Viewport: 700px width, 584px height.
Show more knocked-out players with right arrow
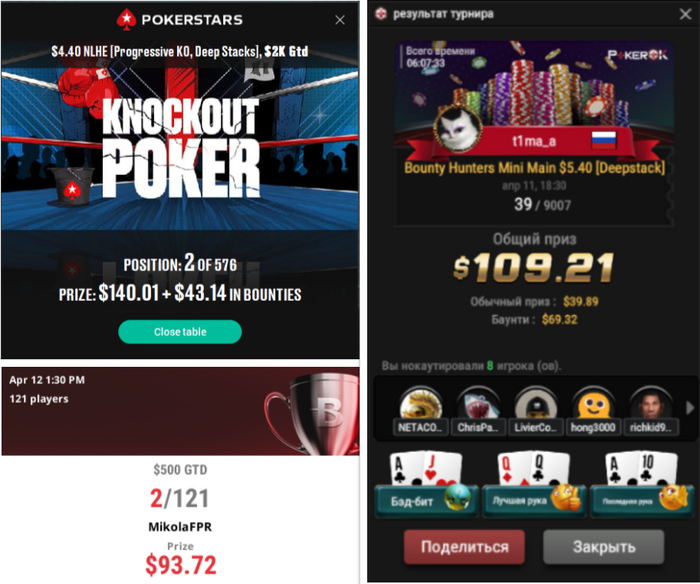(x=690, y=407)
